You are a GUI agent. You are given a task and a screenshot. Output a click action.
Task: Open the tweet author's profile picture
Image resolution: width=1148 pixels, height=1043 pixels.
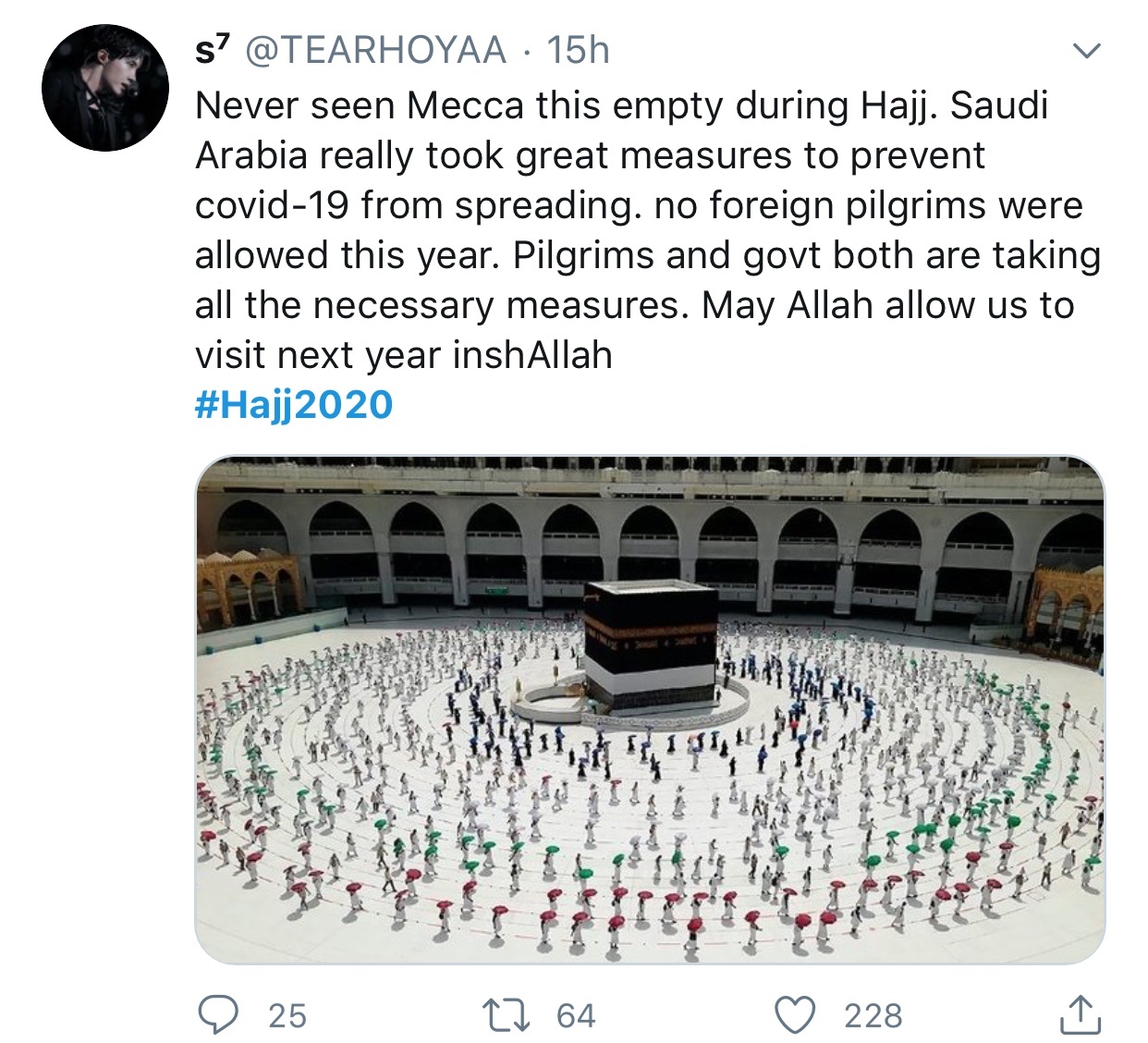[105, 88]
